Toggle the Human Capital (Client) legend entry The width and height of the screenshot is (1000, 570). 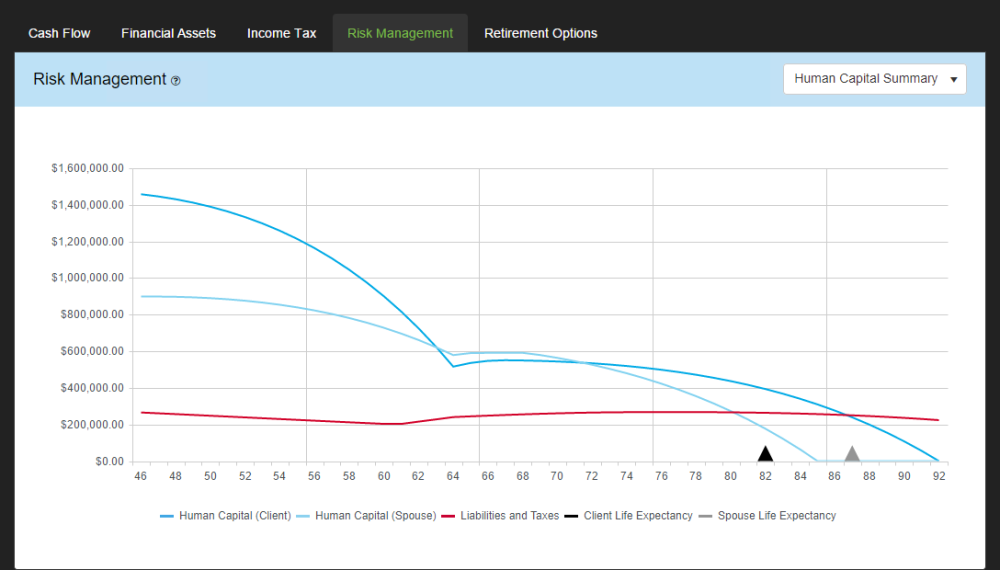pyautogui.click(x=226, y=516)
